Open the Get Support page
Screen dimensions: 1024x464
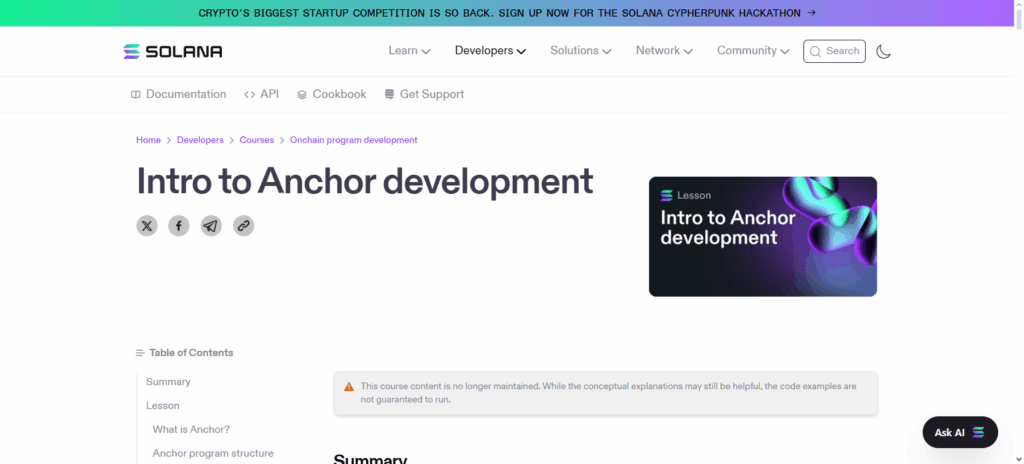click(423, 94)
